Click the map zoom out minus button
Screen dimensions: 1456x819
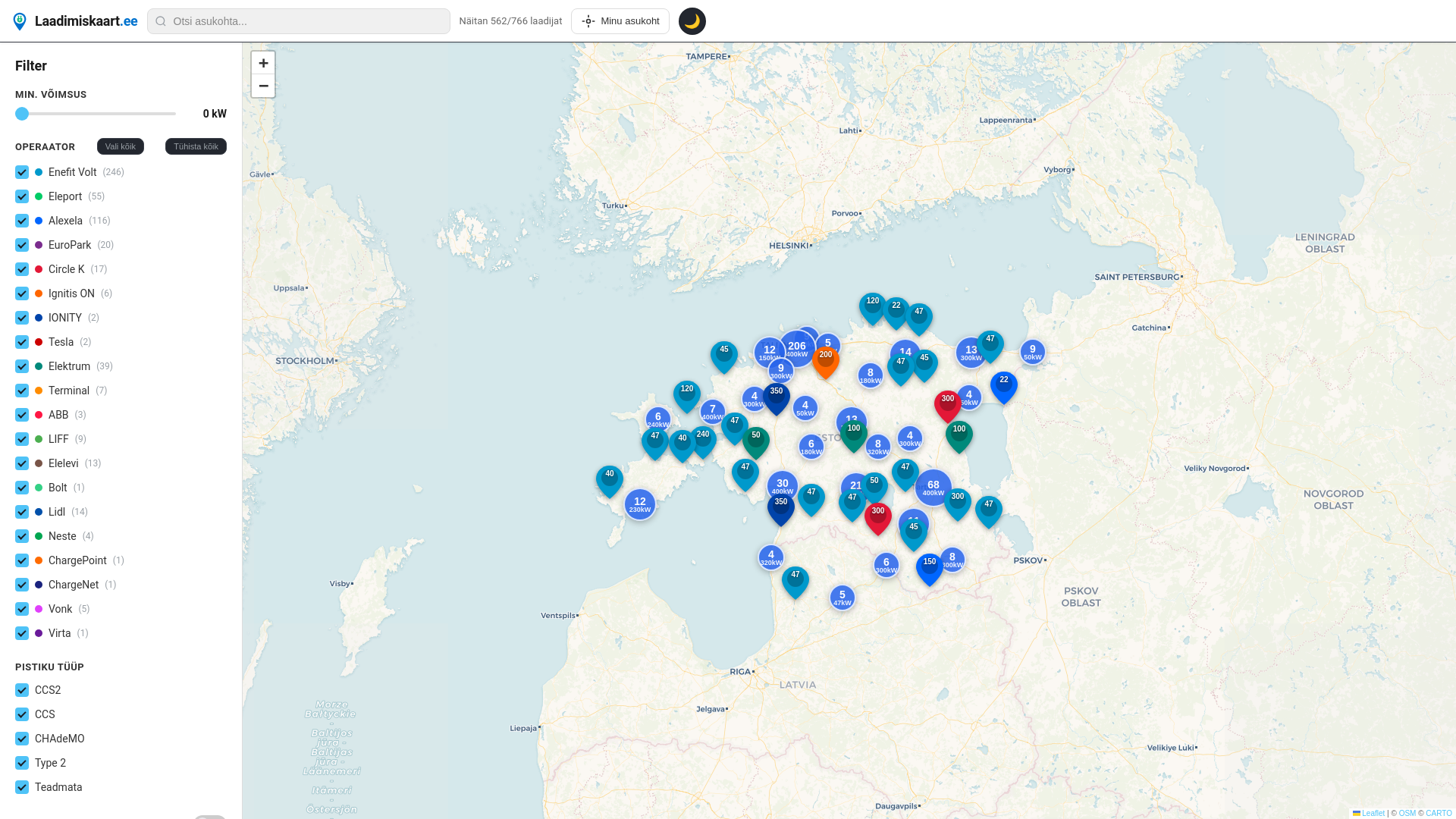coord(263,86)
